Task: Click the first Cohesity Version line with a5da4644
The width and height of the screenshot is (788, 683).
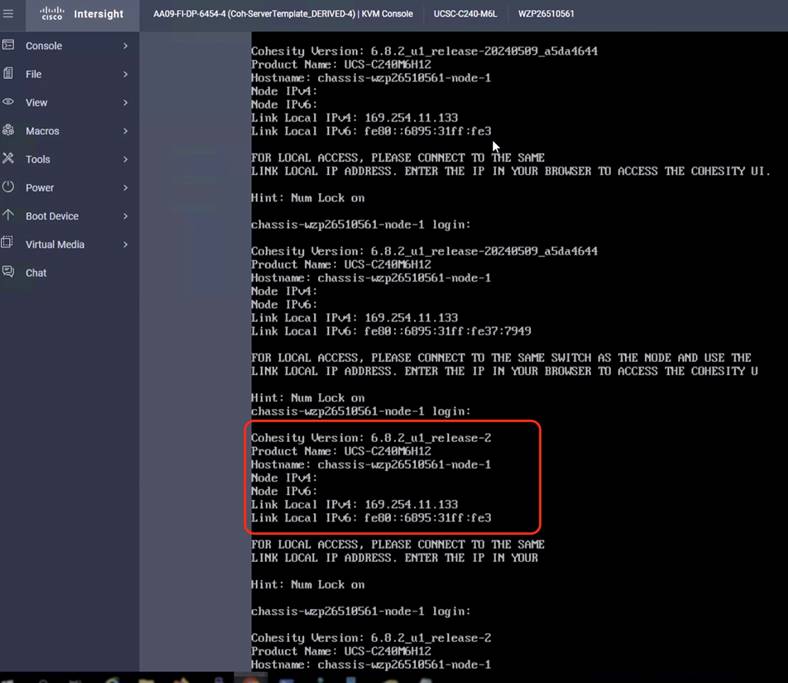Action: coord(424,51)
